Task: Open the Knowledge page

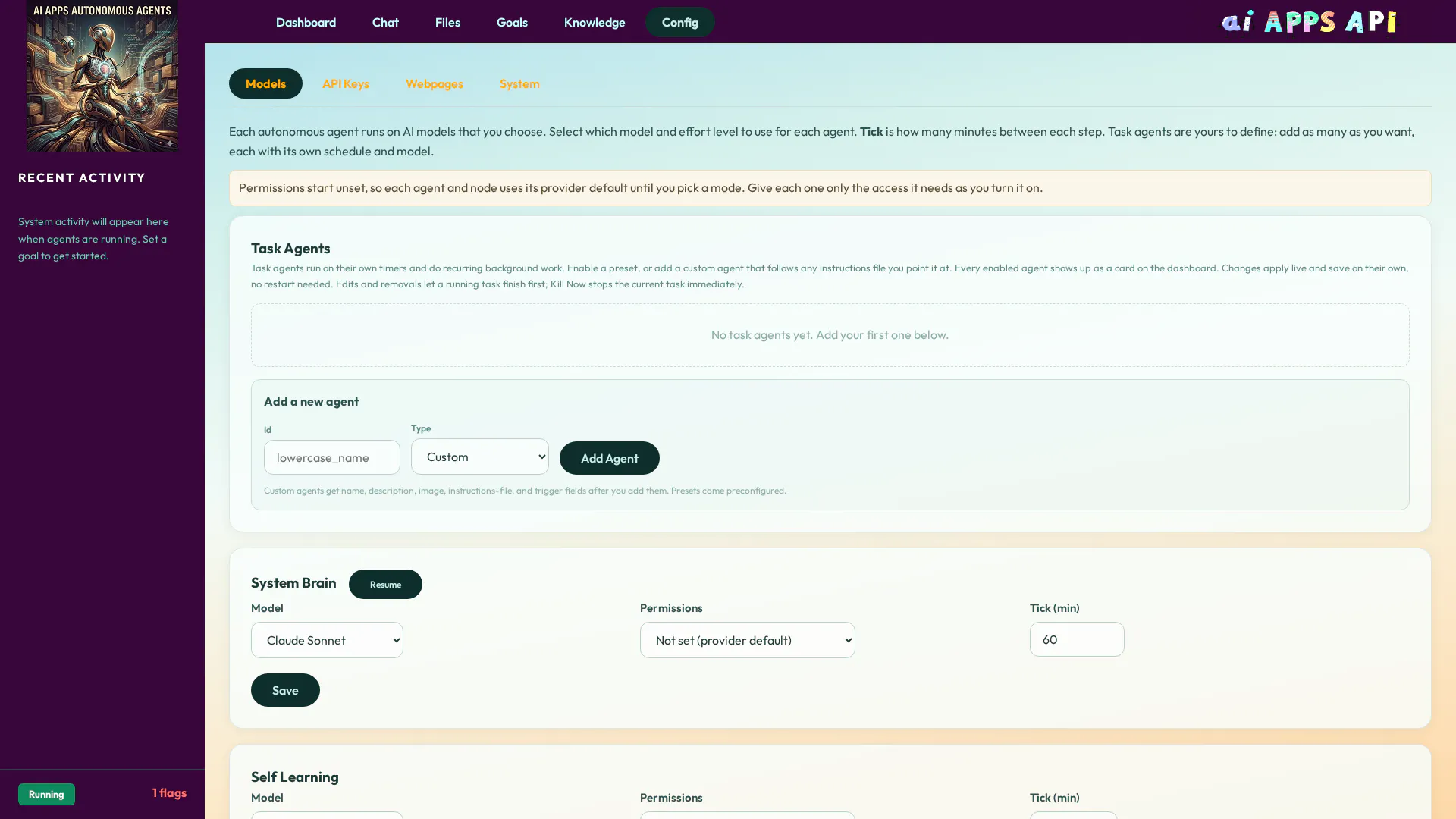Action: tap(595, 22)
